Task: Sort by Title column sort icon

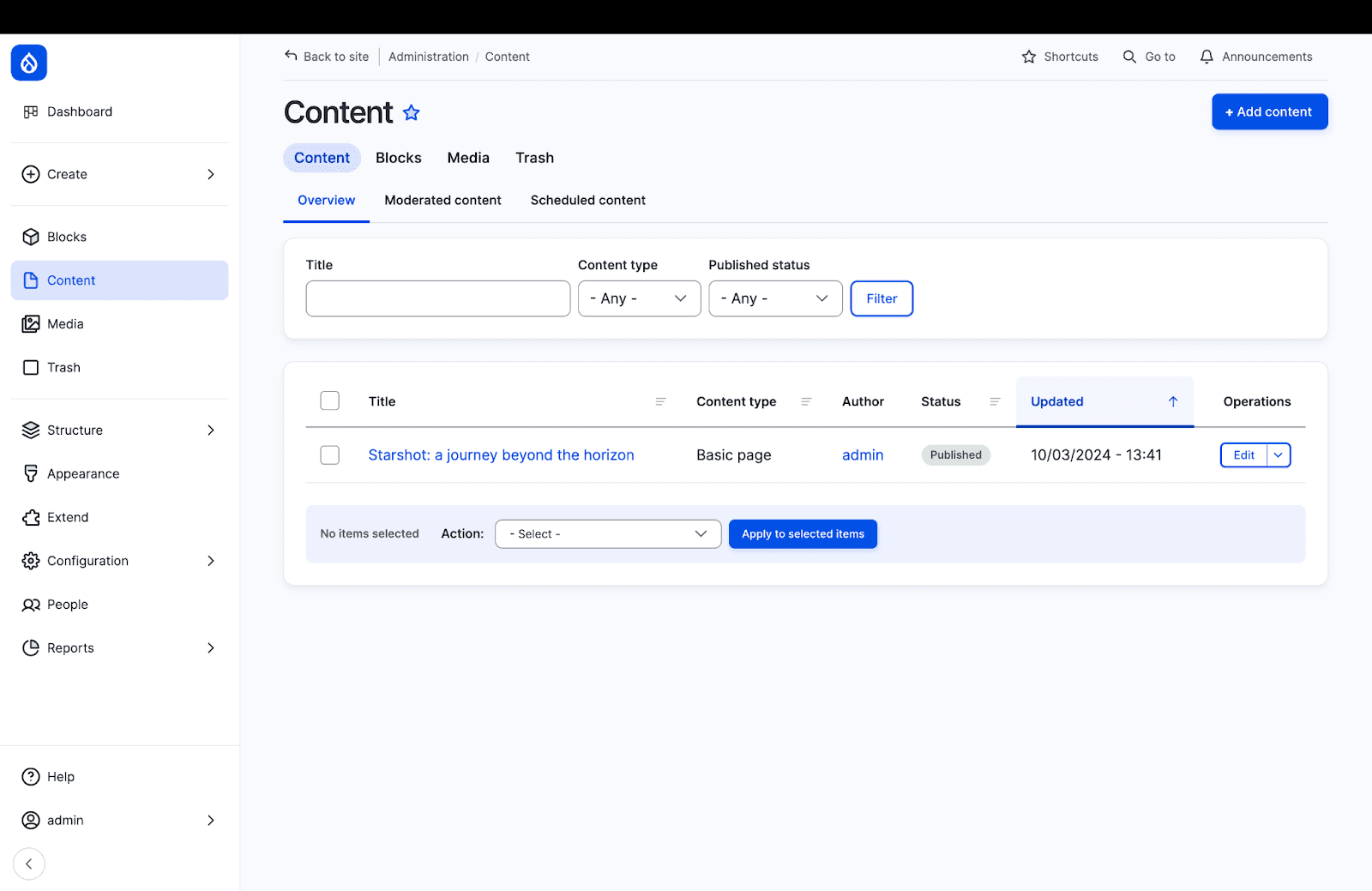Action: pyautogui.click(x=660, y=401)
